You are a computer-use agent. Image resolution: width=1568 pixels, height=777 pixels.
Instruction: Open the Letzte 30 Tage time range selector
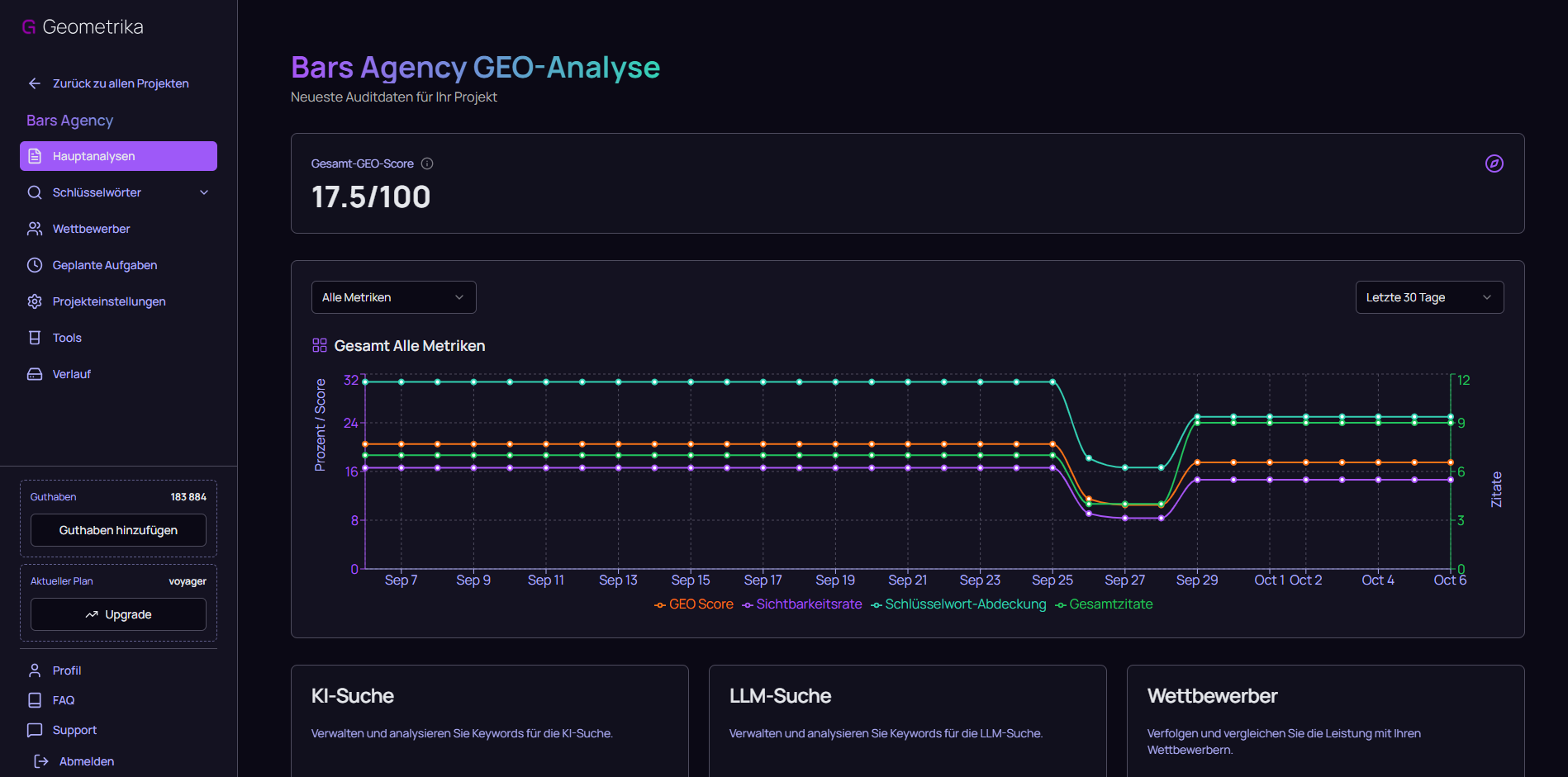click(1428, 297)
